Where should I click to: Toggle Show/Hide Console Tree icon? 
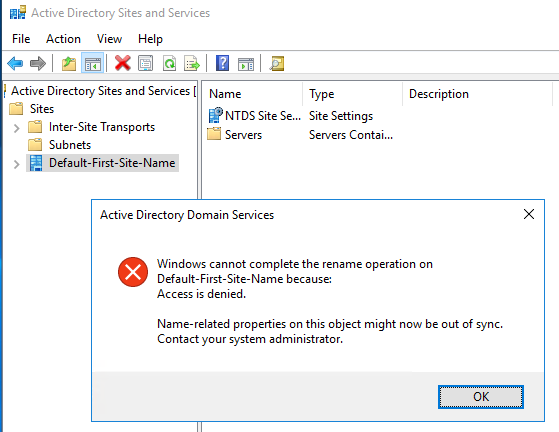(x=93, y=63)
